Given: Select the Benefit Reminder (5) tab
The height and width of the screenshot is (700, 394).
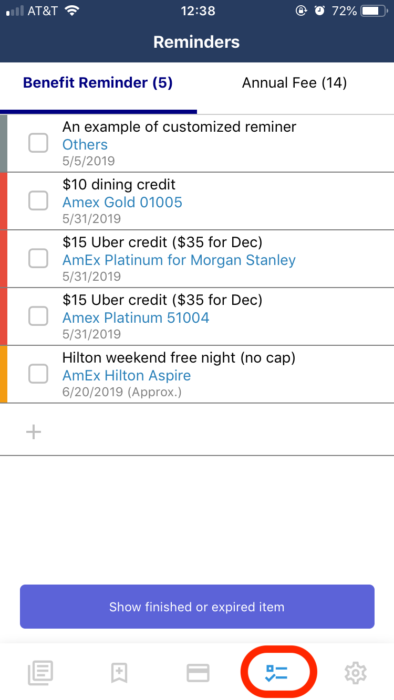Looking at the screenshot, I should pyautogui.click(x=98, y=83).
